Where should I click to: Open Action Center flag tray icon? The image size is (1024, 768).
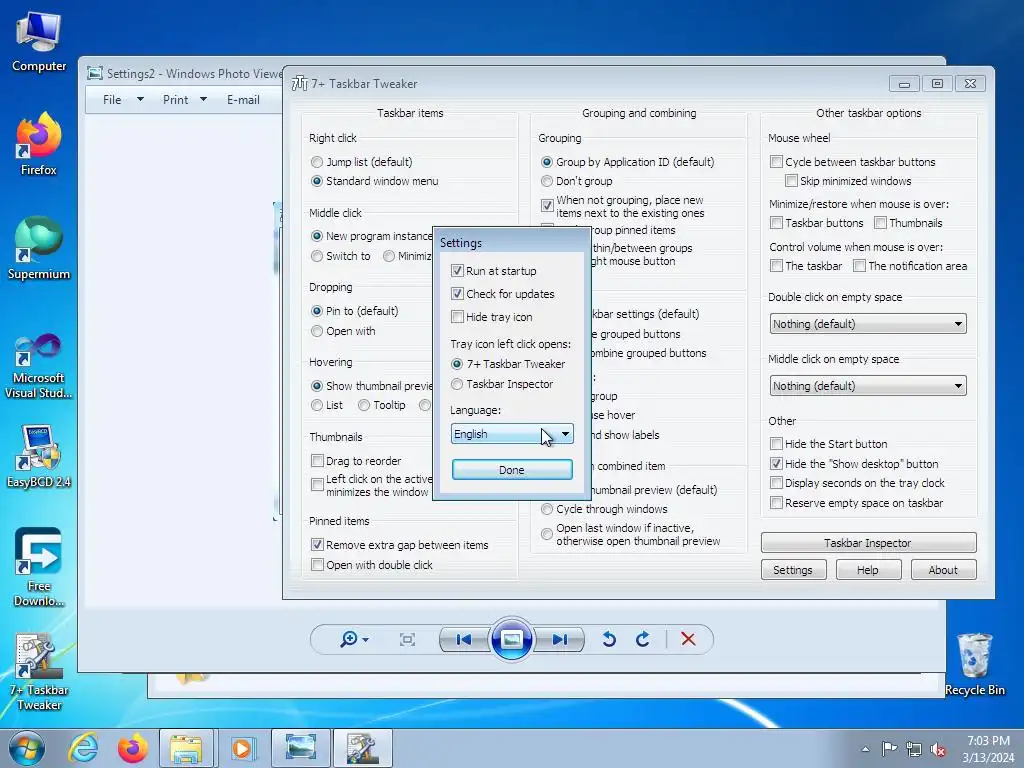[889, 749]
